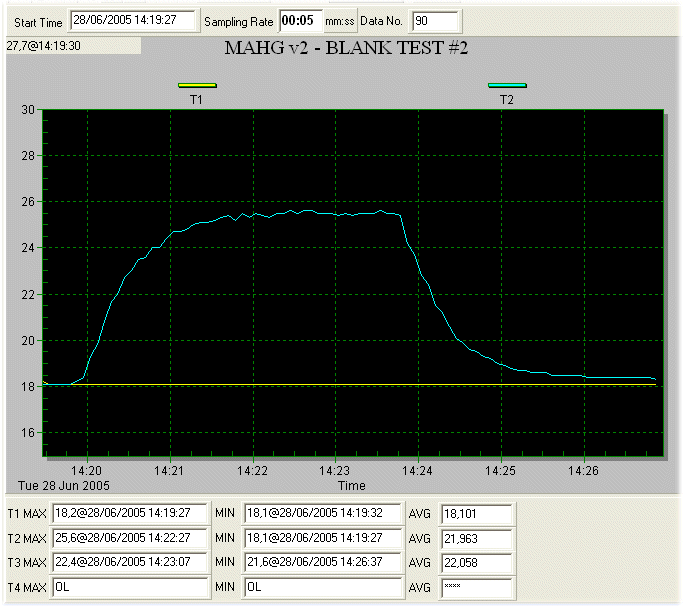The image size is (683, 606).
Task: Click the T4 AVG field showing ****
Action: [x=476, y=588]
